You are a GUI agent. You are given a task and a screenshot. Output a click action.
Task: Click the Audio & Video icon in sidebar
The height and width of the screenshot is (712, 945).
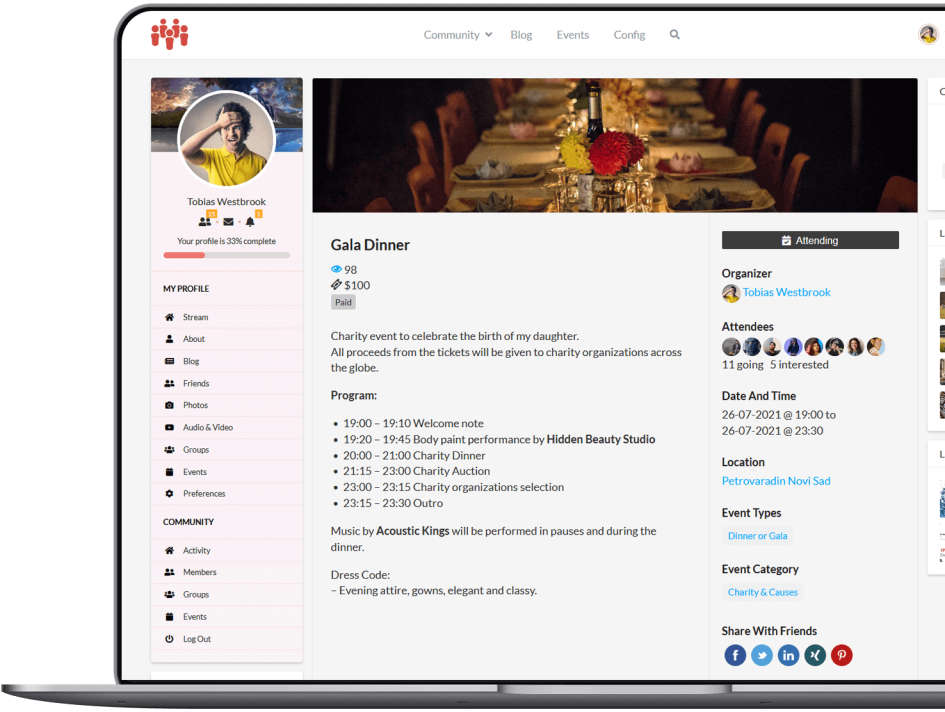(169, 427)
